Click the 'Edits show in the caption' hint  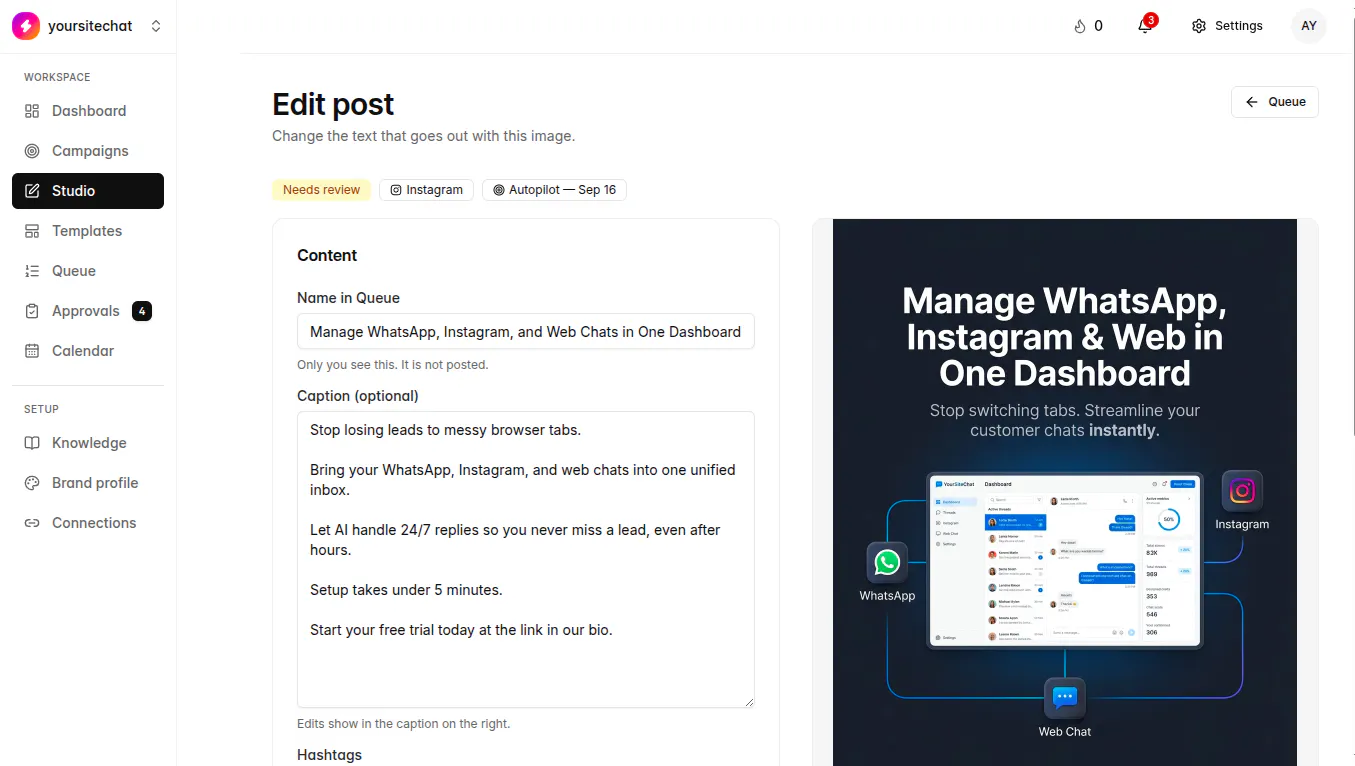(403, 724)
